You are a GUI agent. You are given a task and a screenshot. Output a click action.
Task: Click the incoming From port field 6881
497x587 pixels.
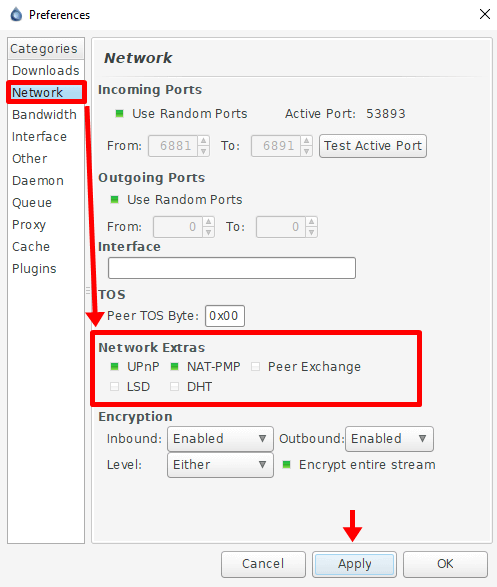(173, 146)
